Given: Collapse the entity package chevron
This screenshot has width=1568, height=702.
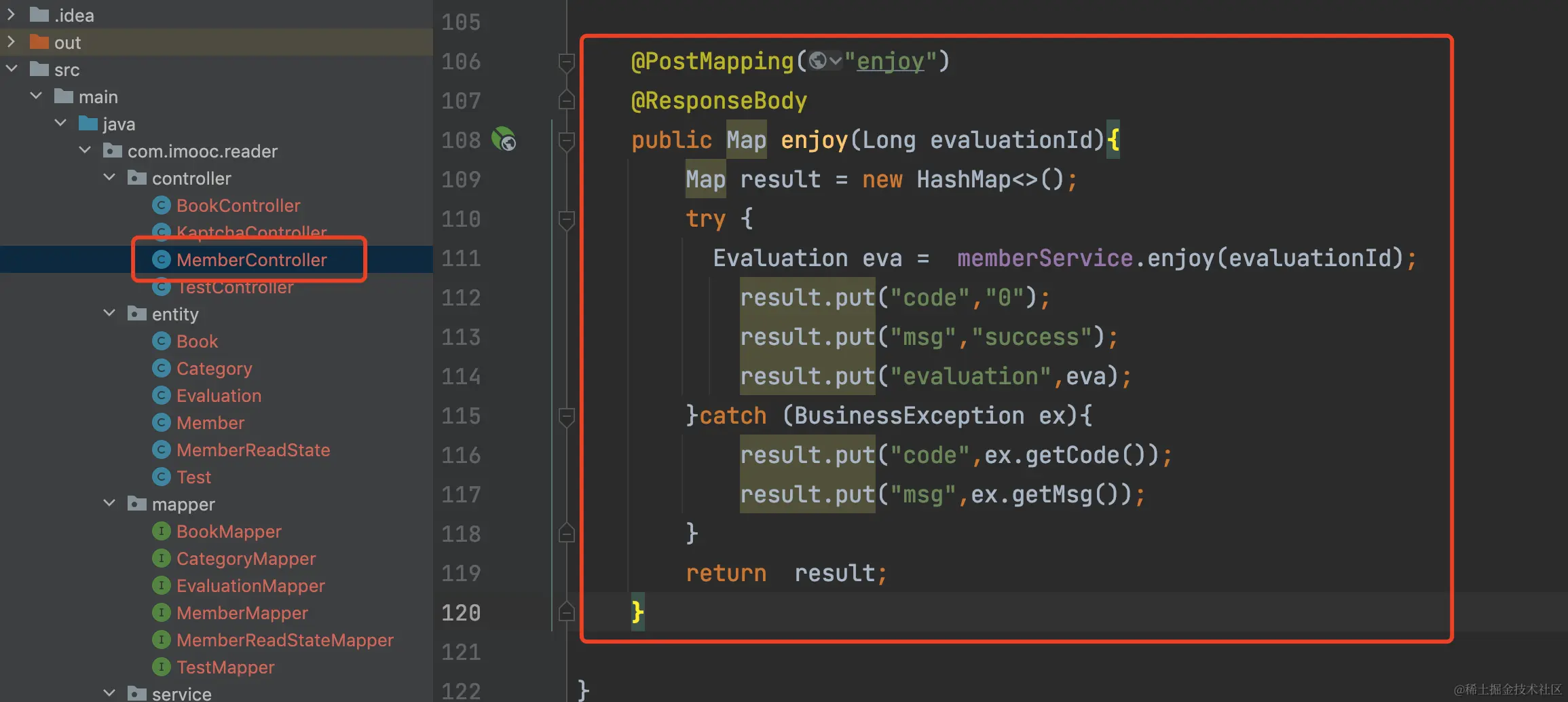Looking at the screenshot, I should point(109,313).
